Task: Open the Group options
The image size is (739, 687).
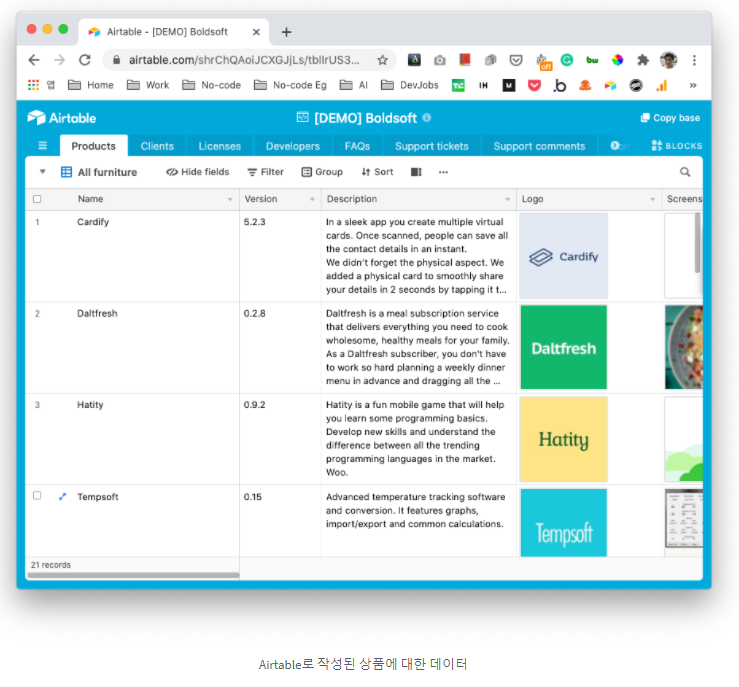Action: point(322,172)
